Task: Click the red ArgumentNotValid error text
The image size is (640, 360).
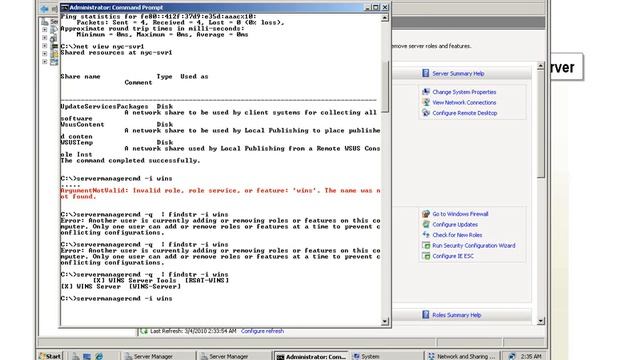Action: (x=220, y=193)
